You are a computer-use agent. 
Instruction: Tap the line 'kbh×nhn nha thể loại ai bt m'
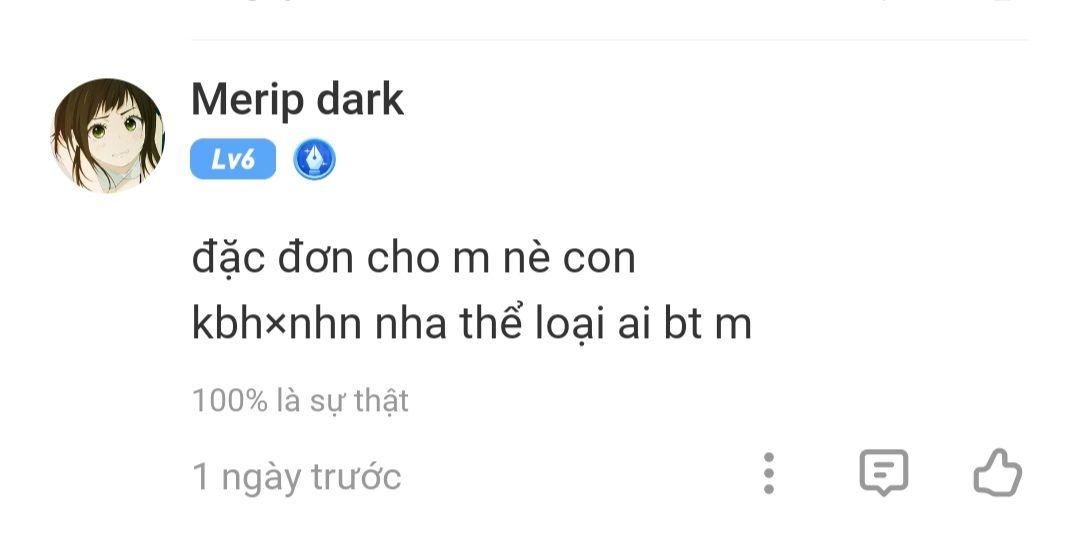coord(471,325)
